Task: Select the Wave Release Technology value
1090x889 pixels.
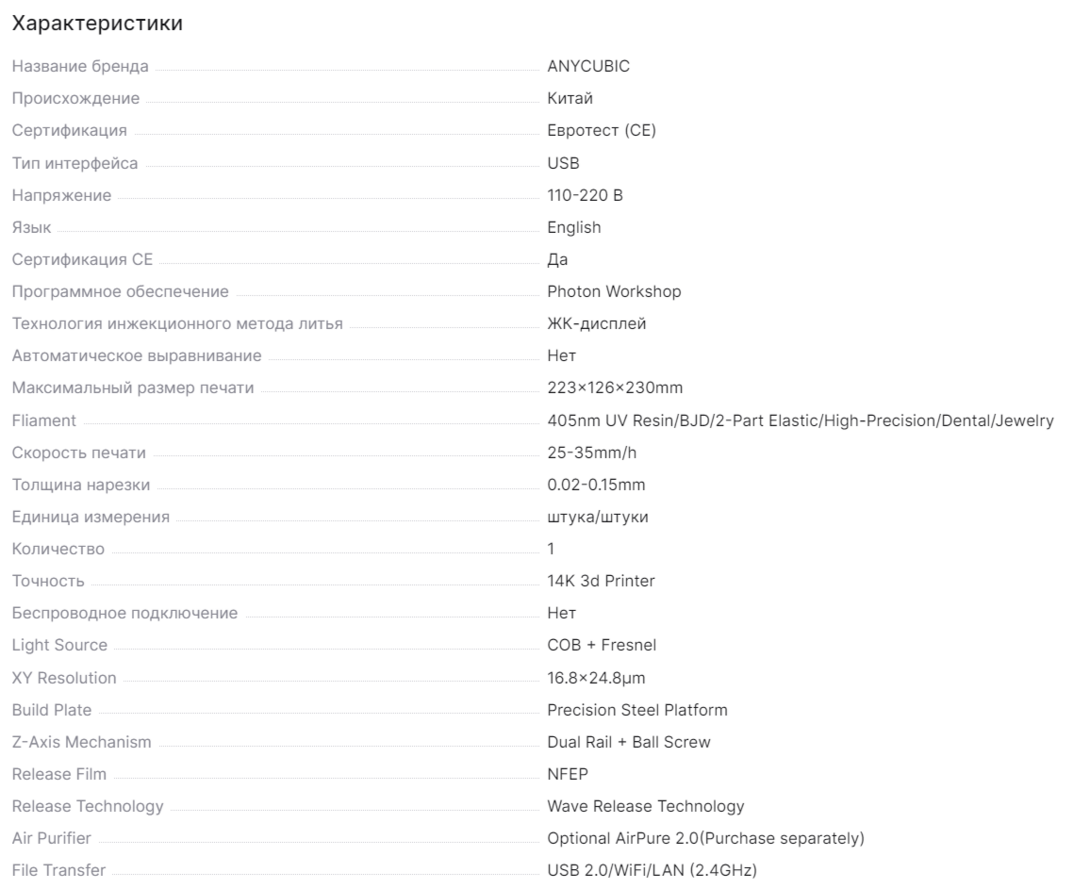Action: click(646, 806)
